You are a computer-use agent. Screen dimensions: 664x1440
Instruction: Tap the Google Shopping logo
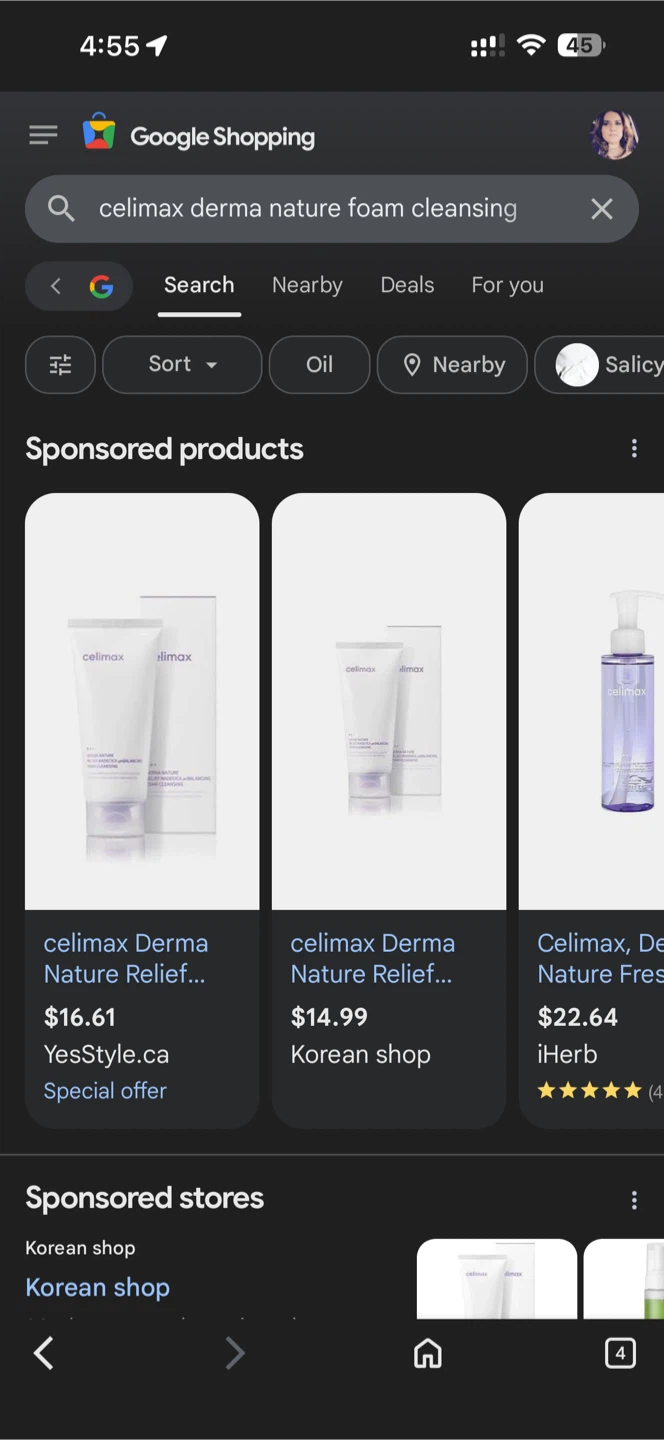tap(200, 136)
